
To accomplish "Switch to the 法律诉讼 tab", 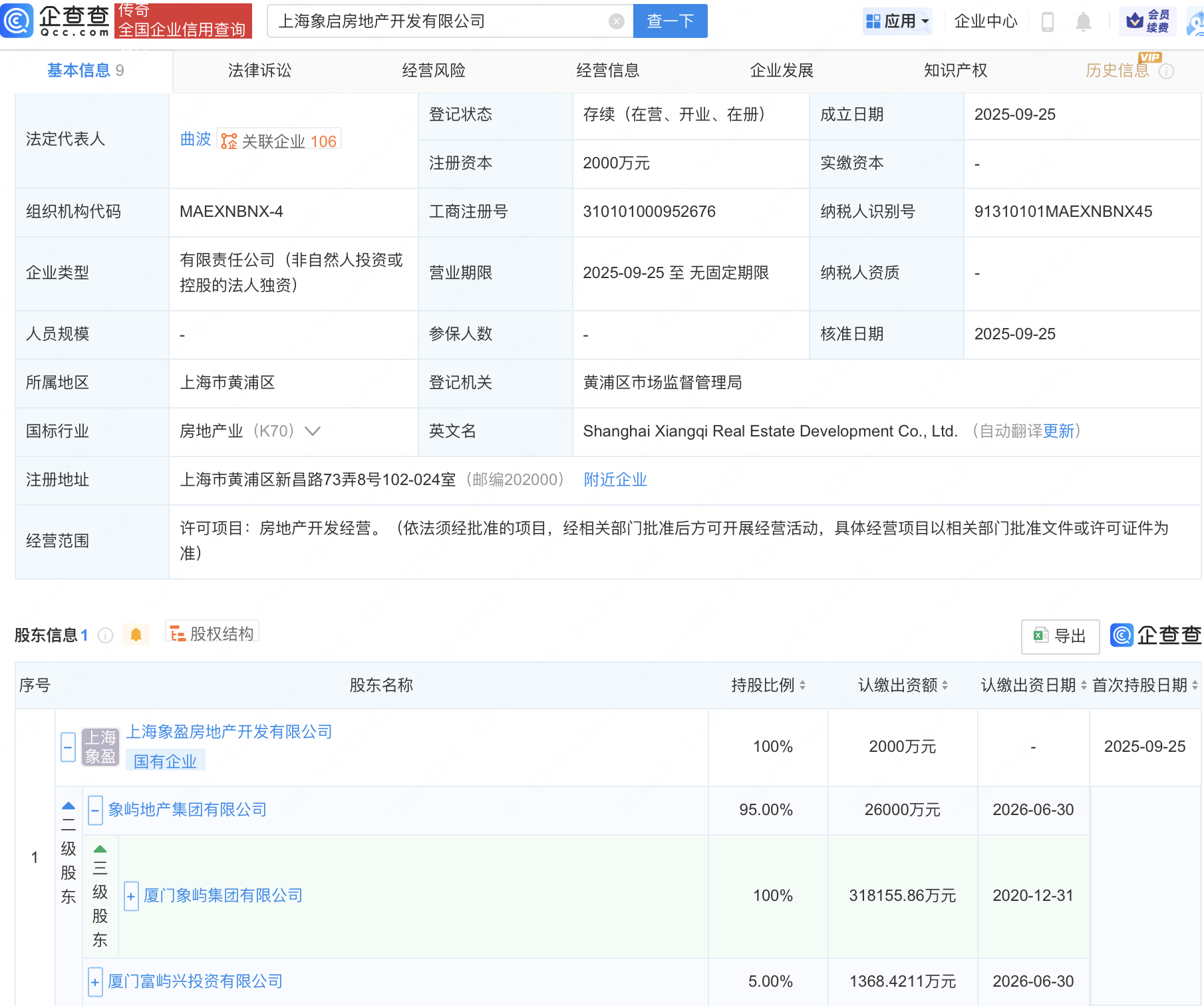I will click(259, 71).
